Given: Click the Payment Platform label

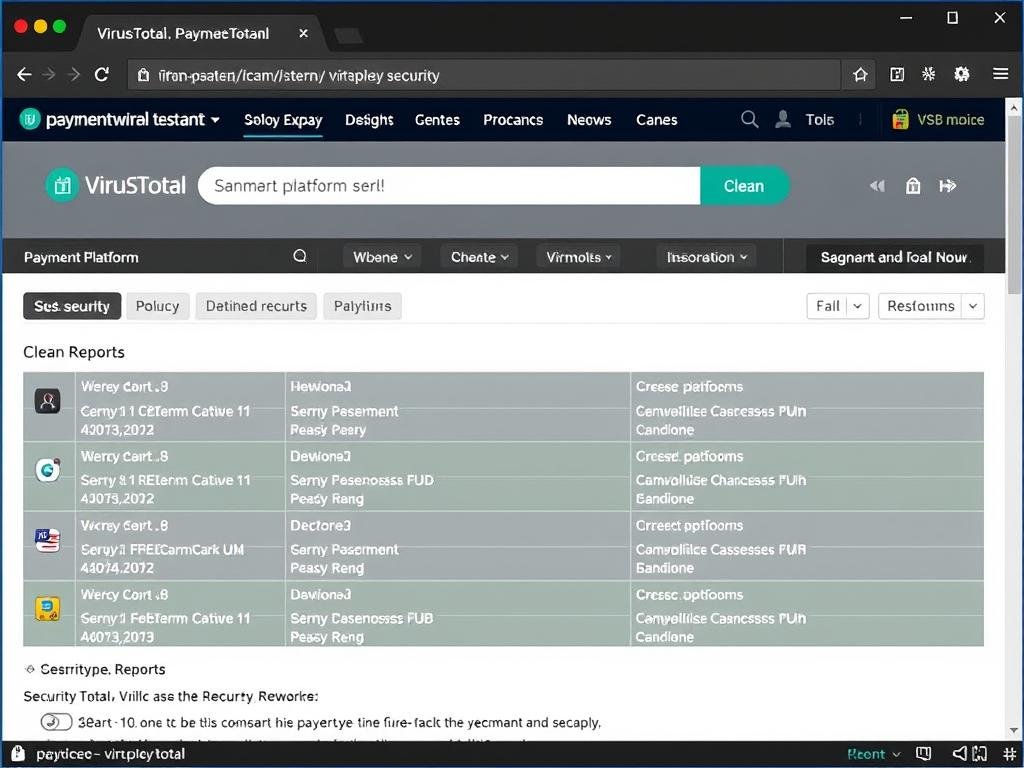Looking at the screenshot, I should tap(81, 257).
